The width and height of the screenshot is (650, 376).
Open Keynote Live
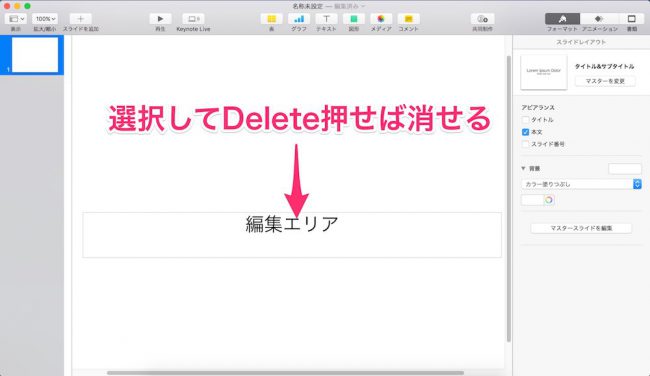[193, 19]
